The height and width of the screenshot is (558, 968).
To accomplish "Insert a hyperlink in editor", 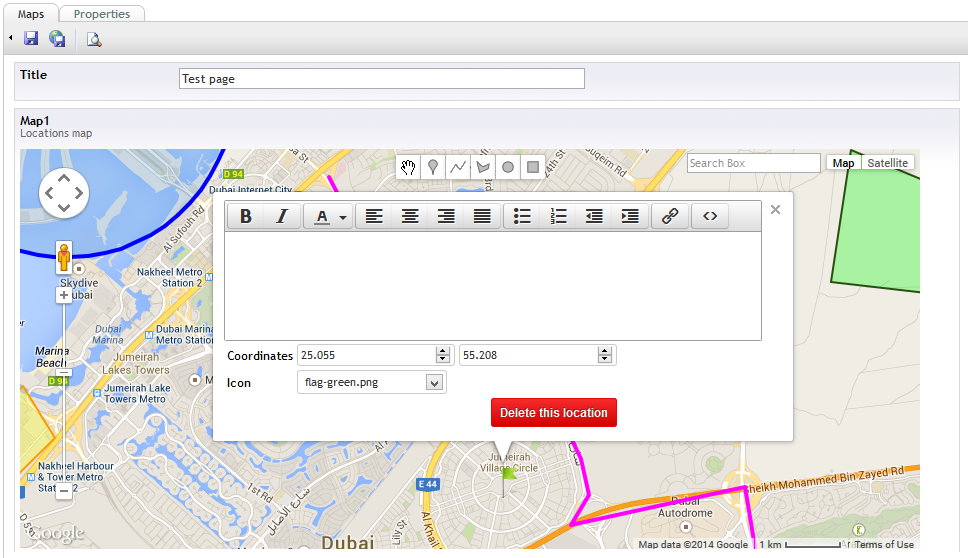I will [x=670, y=216].
